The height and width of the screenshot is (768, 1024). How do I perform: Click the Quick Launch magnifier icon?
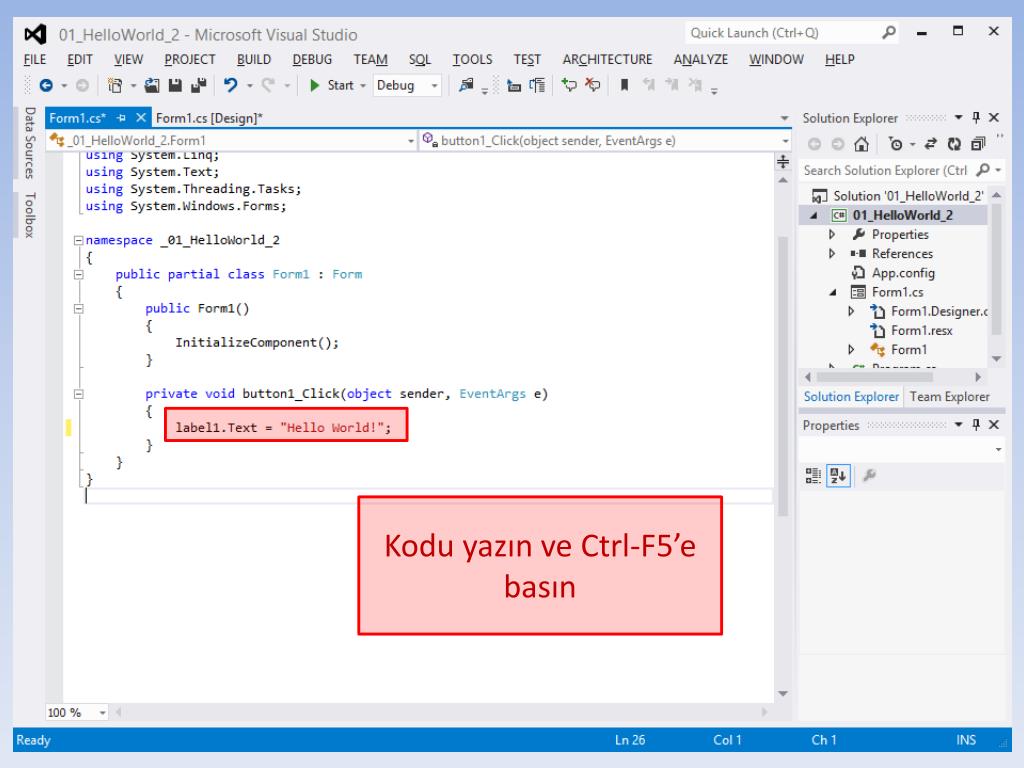(889, 33)
